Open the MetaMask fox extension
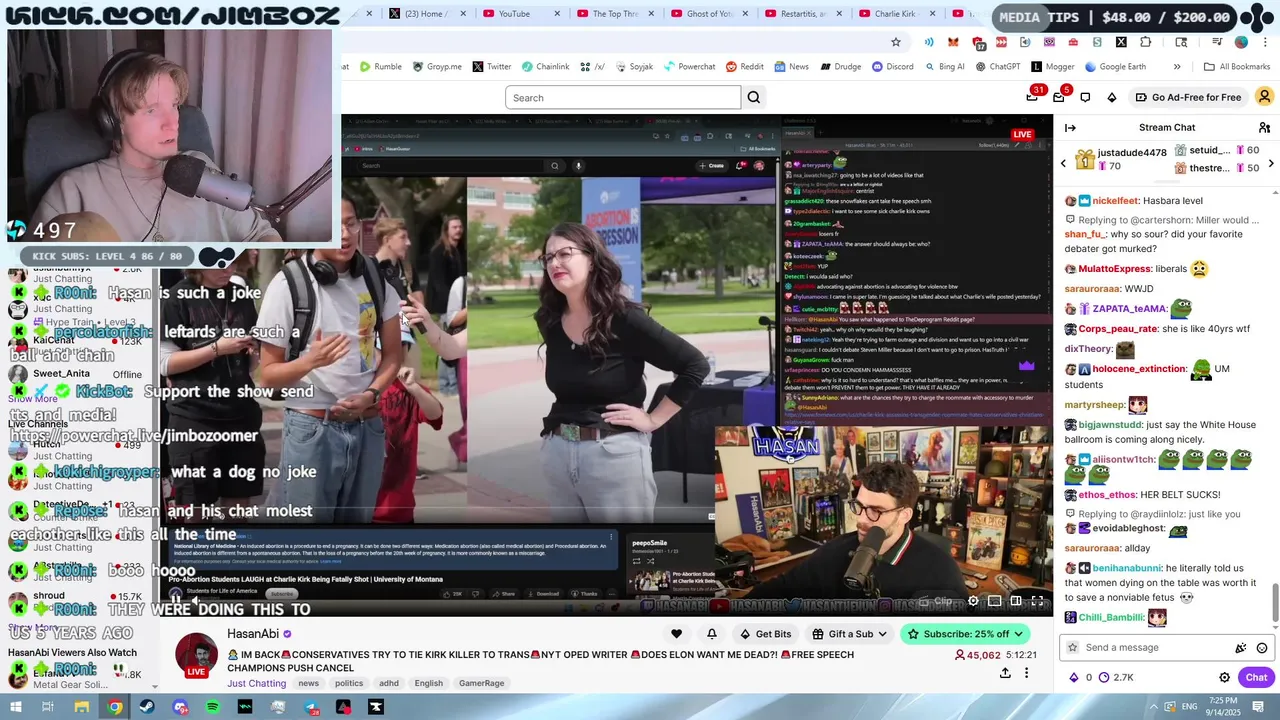The image size is (1280, 720). 953,42
